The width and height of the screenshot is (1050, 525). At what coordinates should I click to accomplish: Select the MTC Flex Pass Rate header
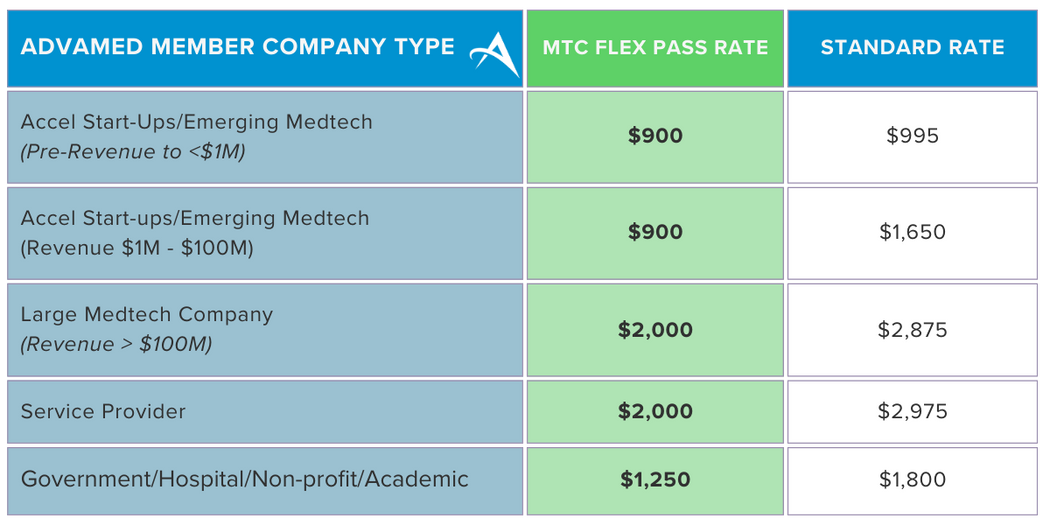(655, 48)
